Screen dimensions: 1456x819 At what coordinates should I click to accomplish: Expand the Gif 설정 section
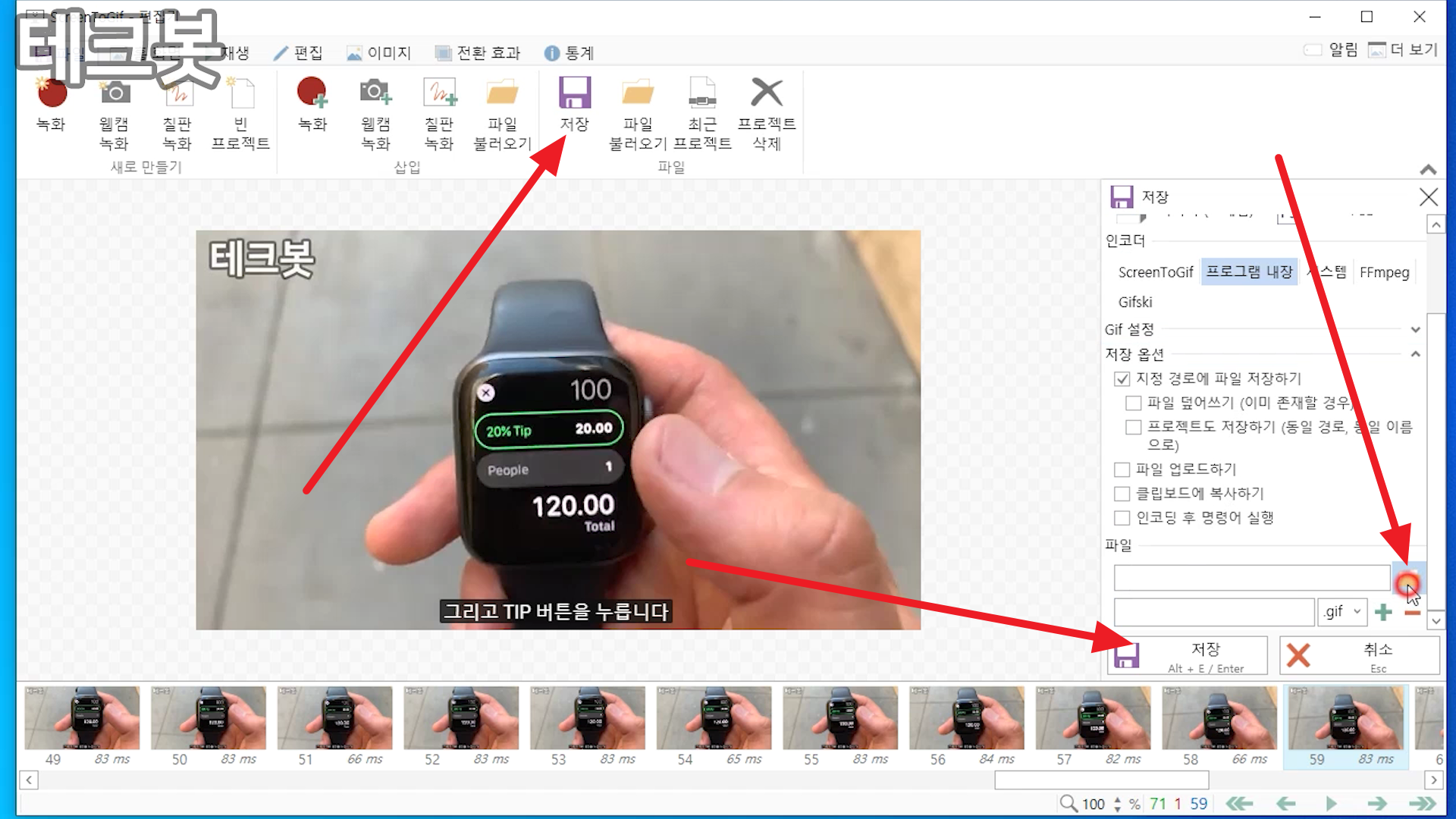tap(1414, 330)
